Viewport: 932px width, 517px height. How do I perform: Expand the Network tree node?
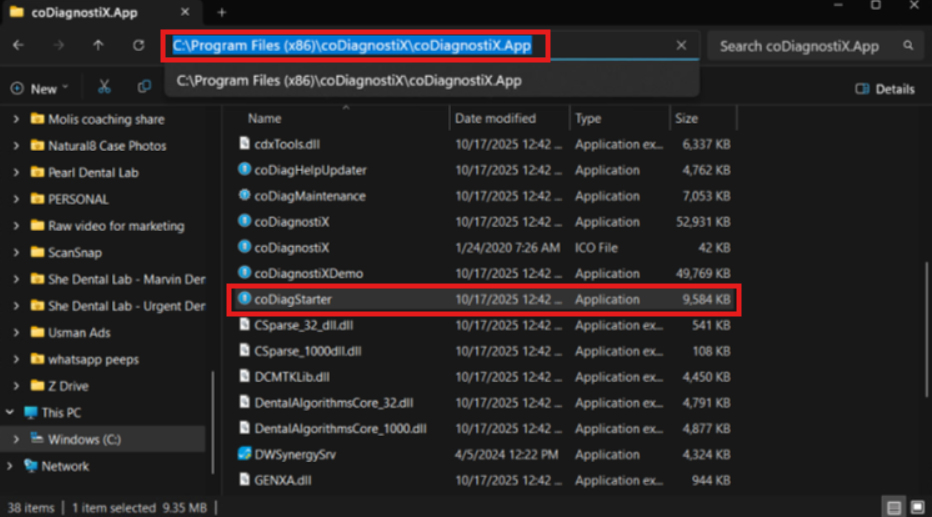tap(9, 466)
